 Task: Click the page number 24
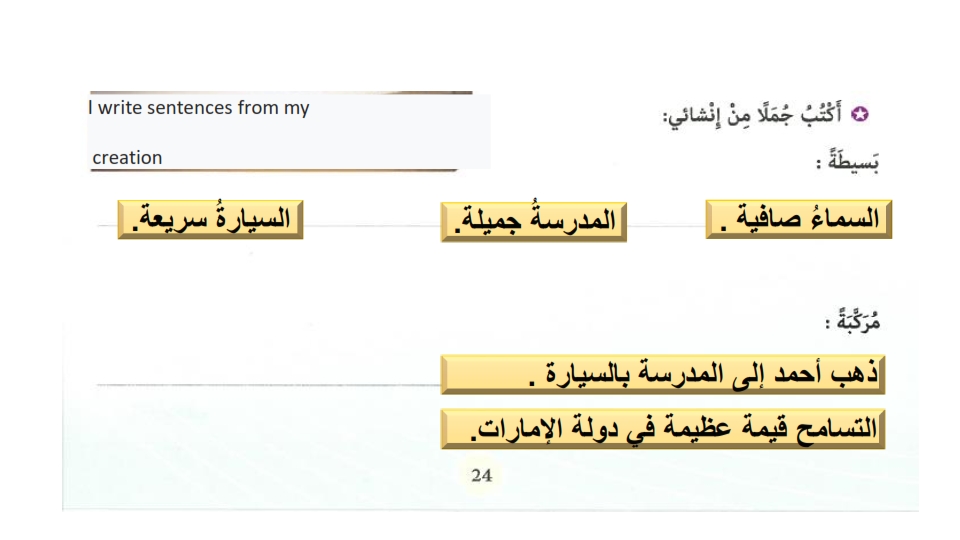[x=481, y=475]
